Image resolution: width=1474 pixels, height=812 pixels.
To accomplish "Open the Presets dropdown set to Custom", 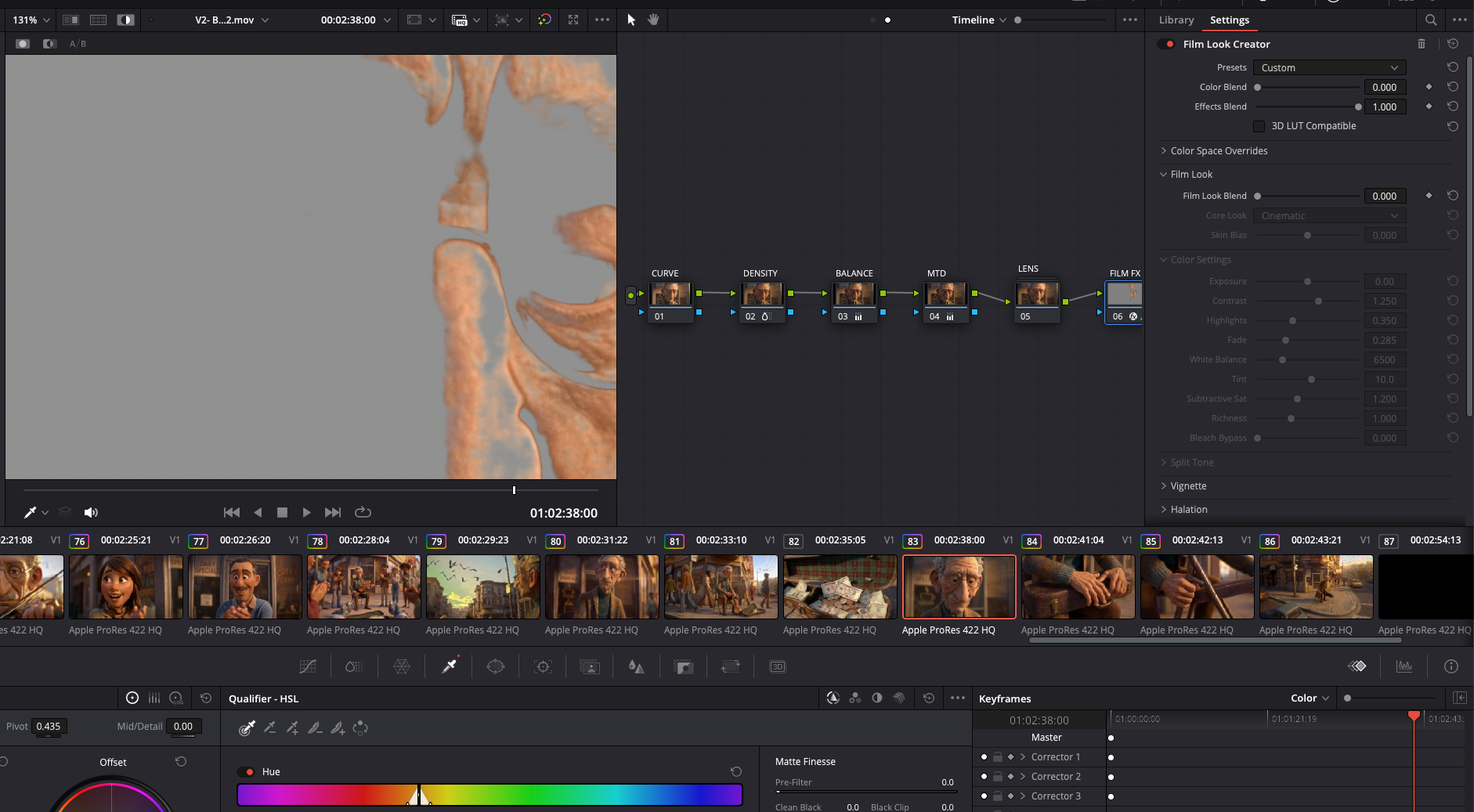I will [x=1329, y=67].
